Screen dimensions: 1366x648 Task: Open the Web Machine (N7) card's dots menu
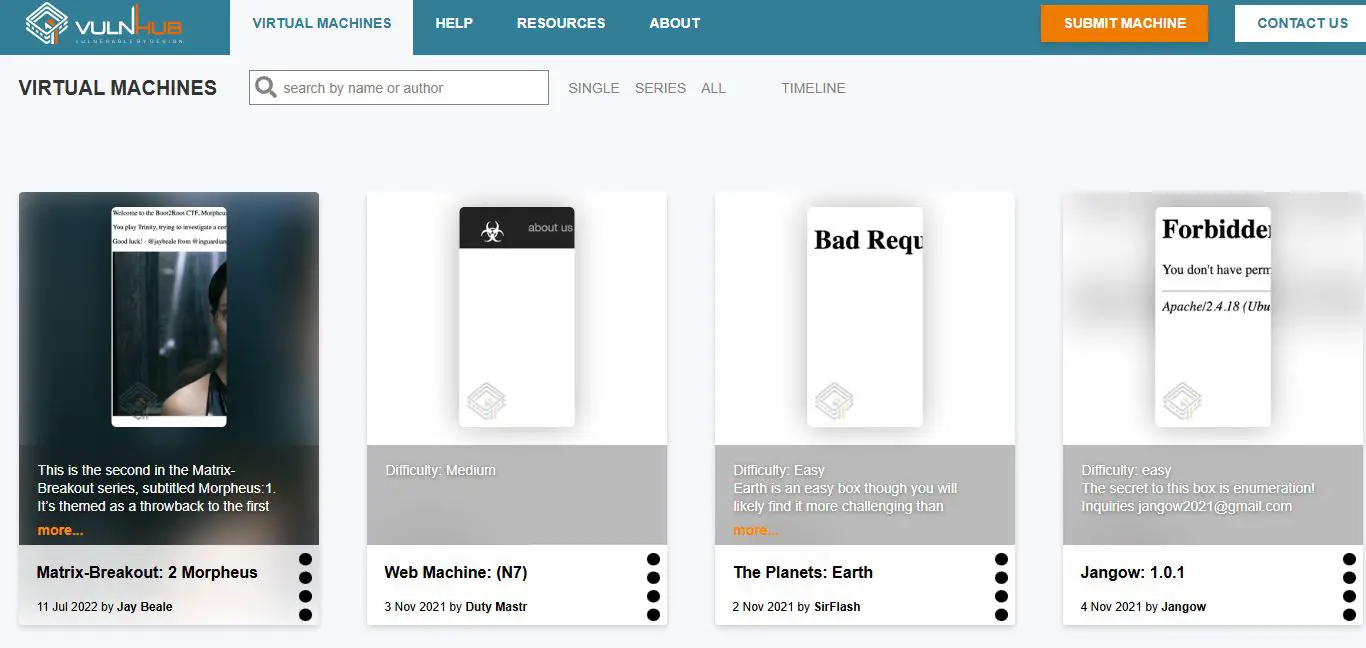[x=653, y=587]
